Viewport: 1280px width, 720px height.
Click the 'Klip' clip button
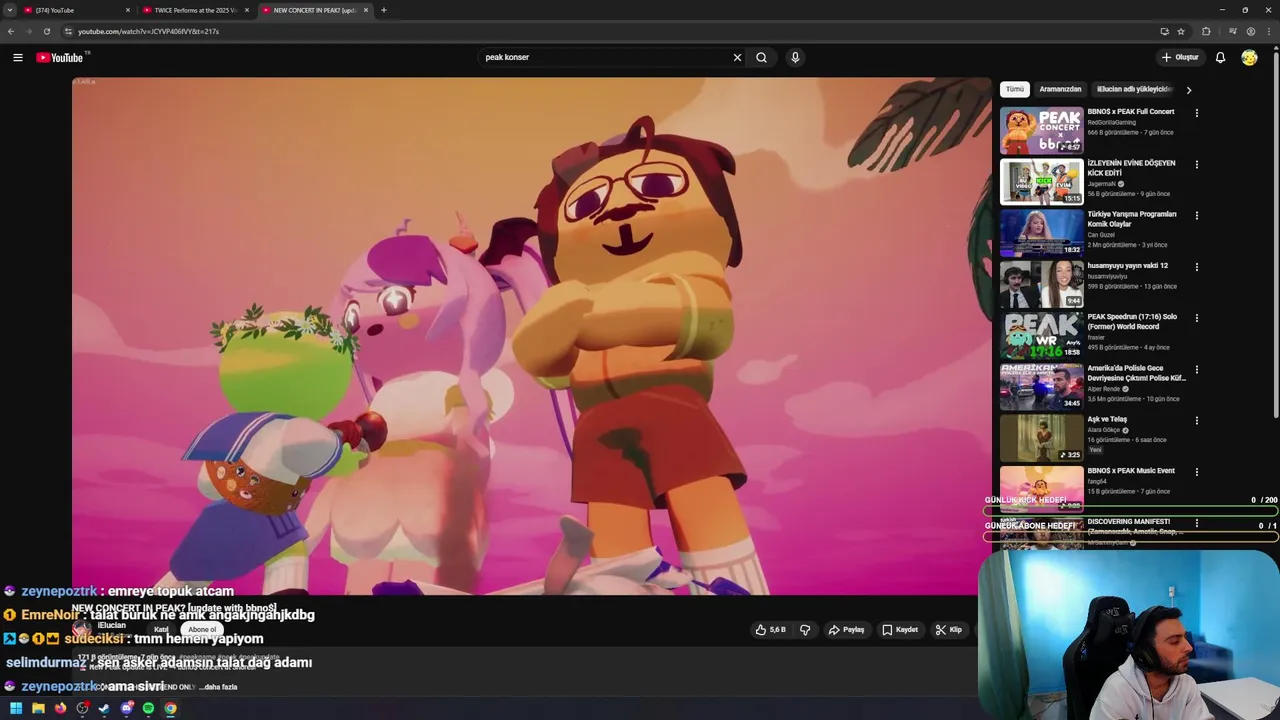click(948, 630)
